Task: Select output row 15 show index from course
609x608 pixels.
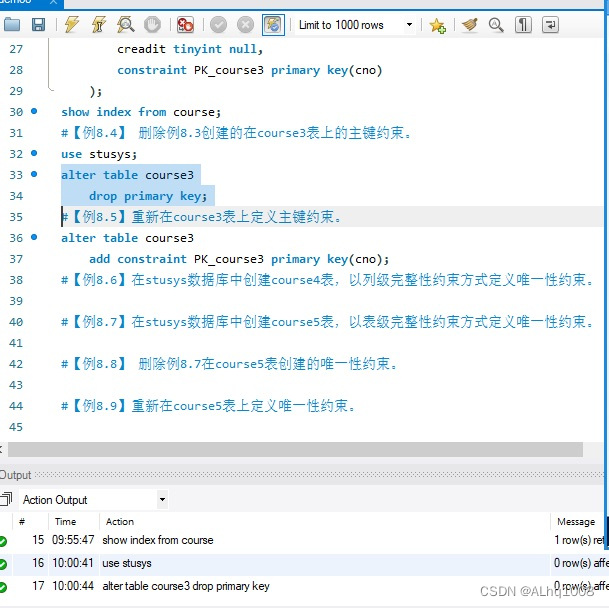Action: [303, 540]
